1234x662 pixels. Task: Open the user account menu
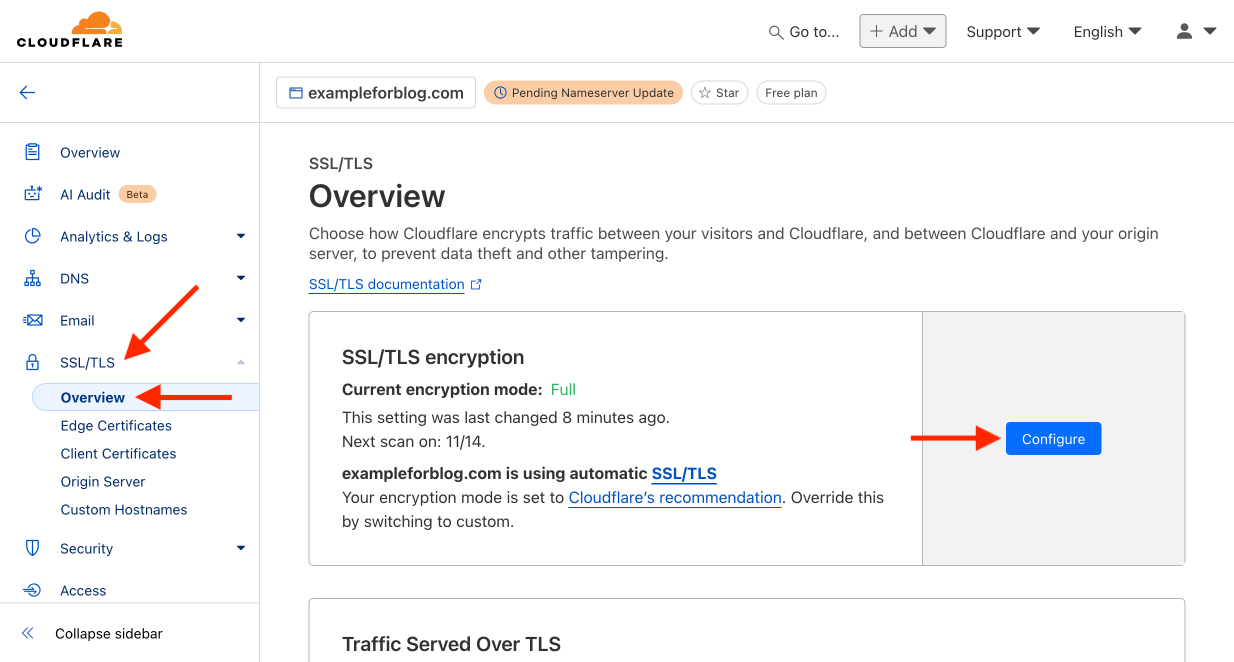pyautogui.click(x=1195, y=31)
